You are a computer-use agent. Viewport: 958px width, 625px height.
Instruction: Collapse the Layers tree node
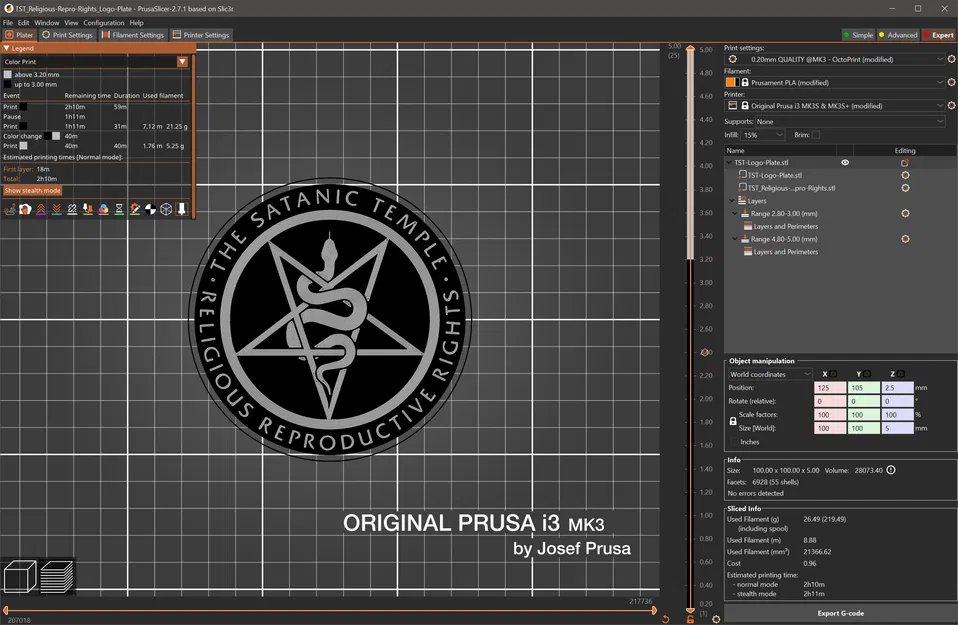733,200
